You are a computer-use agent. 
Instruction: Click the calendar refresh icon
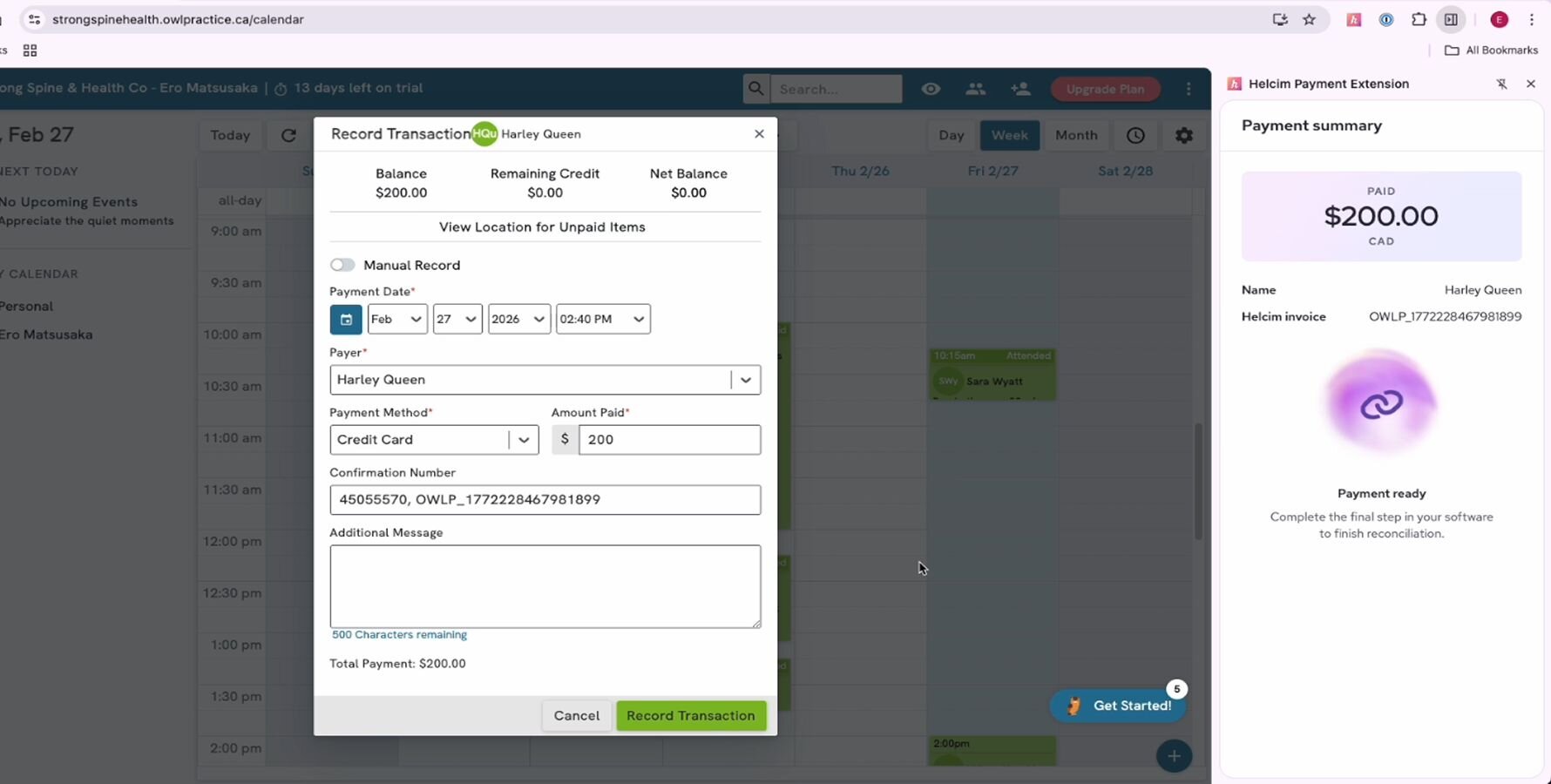288,135
